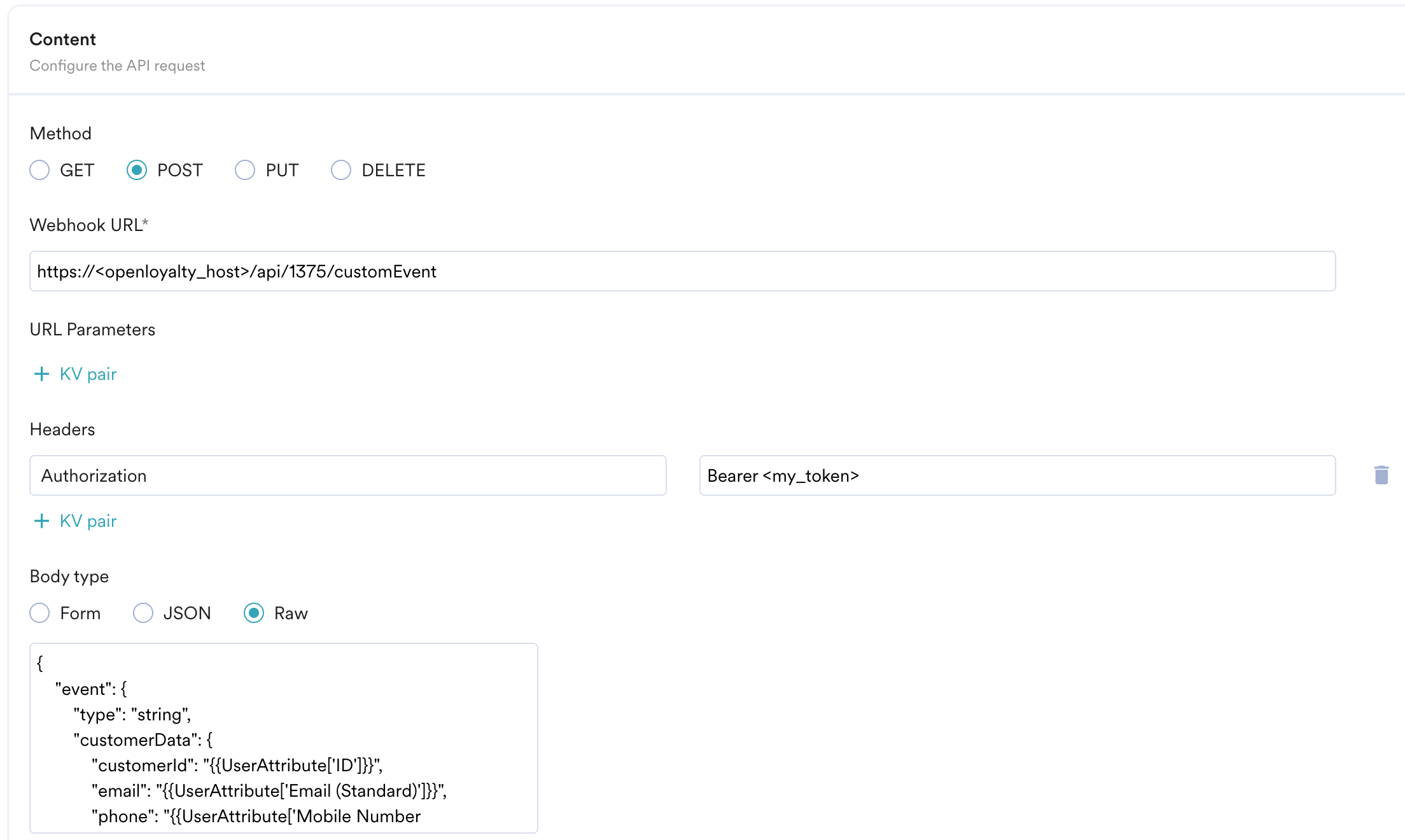Screen dimensions: 1405x840
Task: Click the Content section heading
Action: point(62,39)
